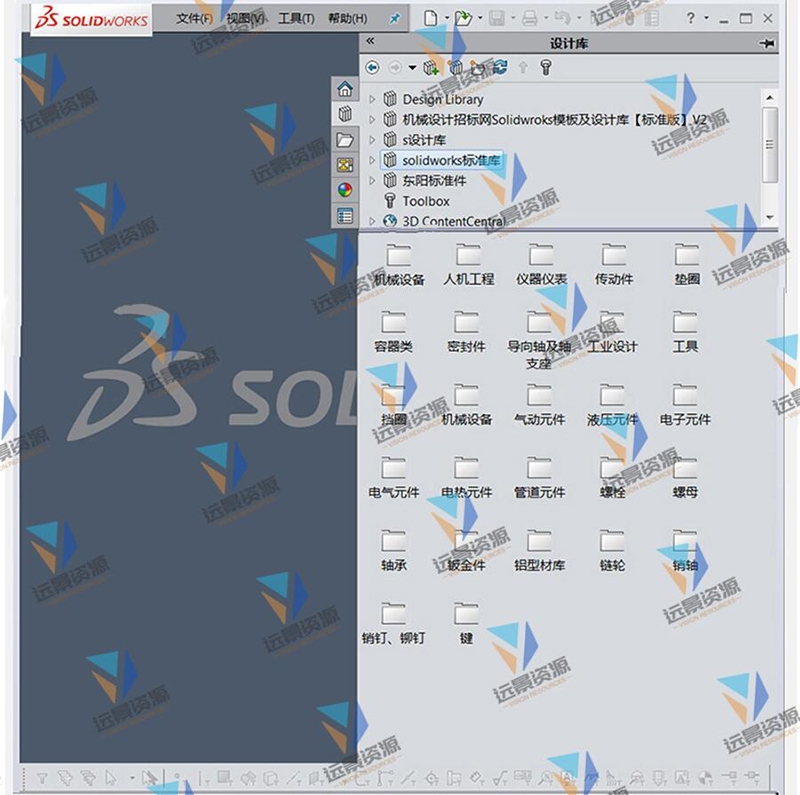The height and width of the screenshot is (795, 800).
Task: Open the 电子元件 folder
Action: (685, 405)
